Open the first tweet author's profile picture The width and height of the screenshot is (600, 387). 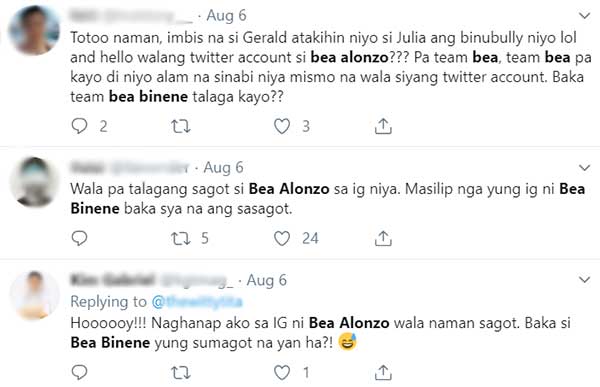34,30
